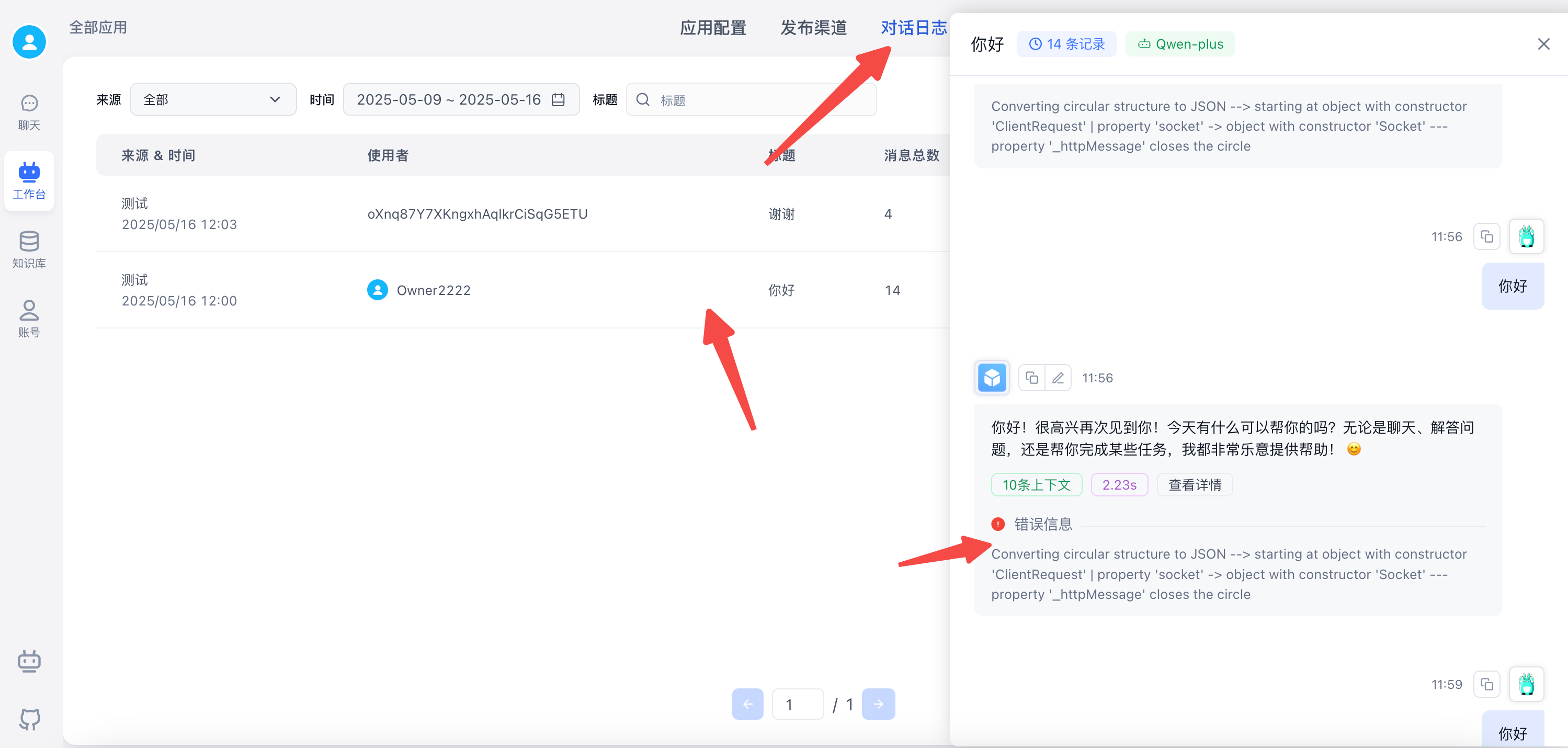Switch to 应用配置 tab
1568x748 pixels.
coord(713,28)
